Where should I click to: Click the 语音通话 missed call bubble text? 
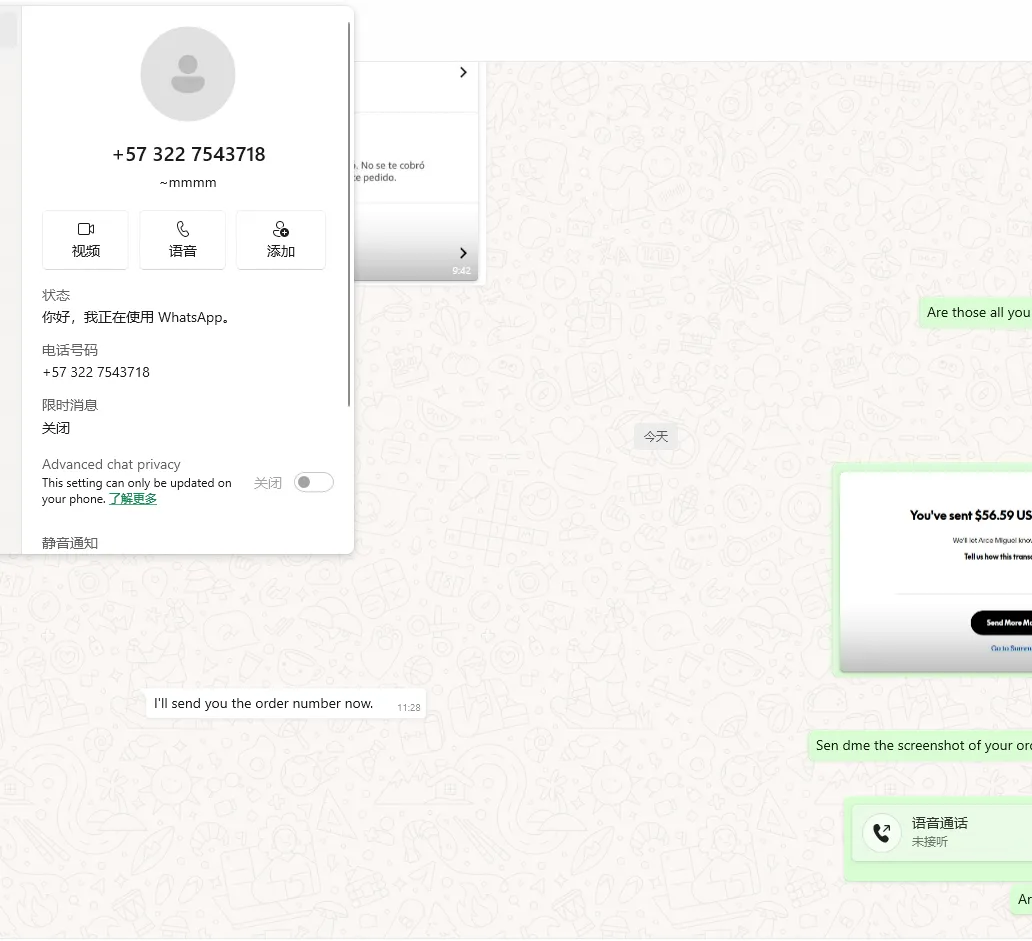[939, 824]
